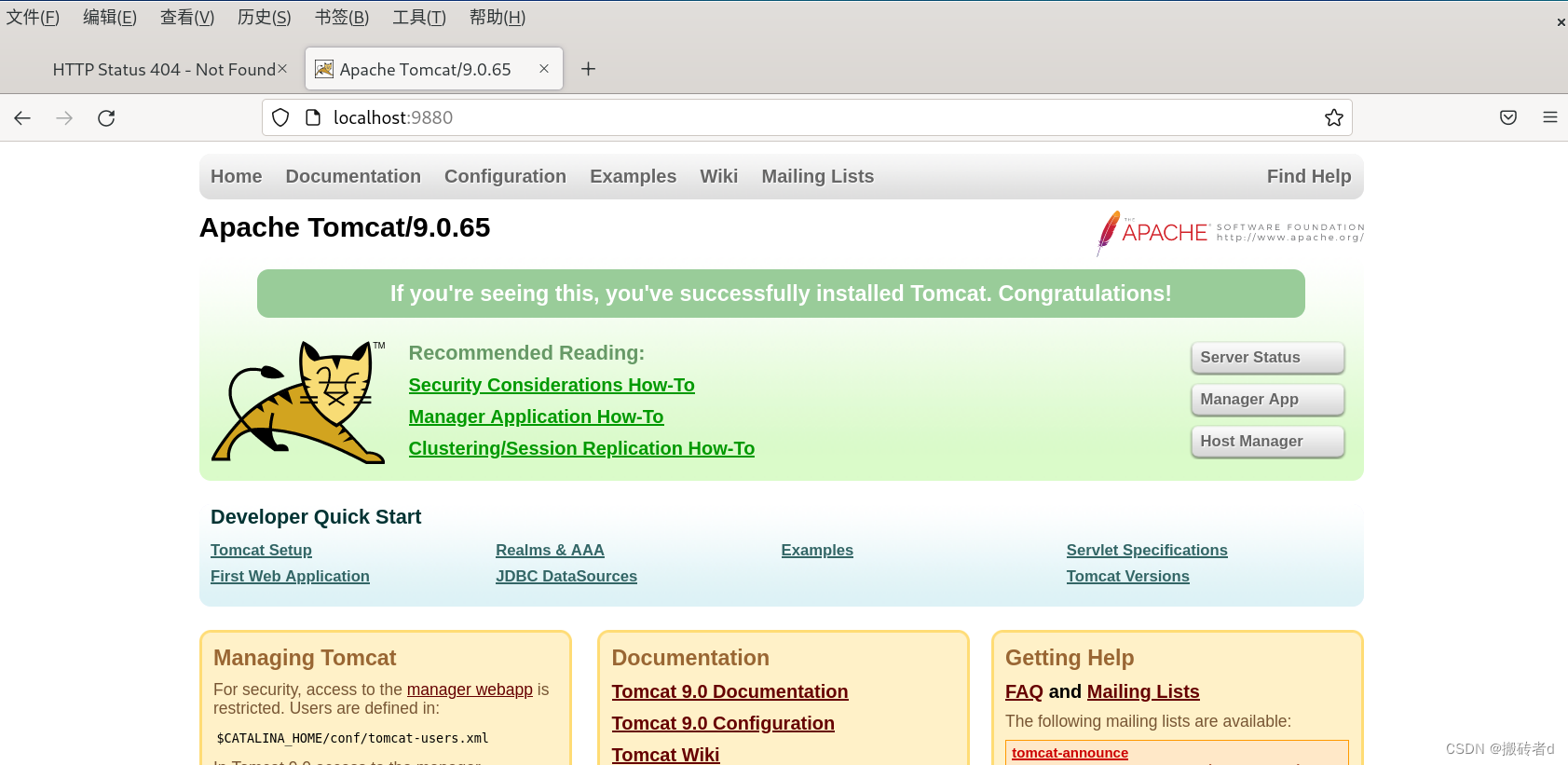Open the tomcat-announce mailing list link
Viewport: 1568px width, 765px height.
(1070, 753)
